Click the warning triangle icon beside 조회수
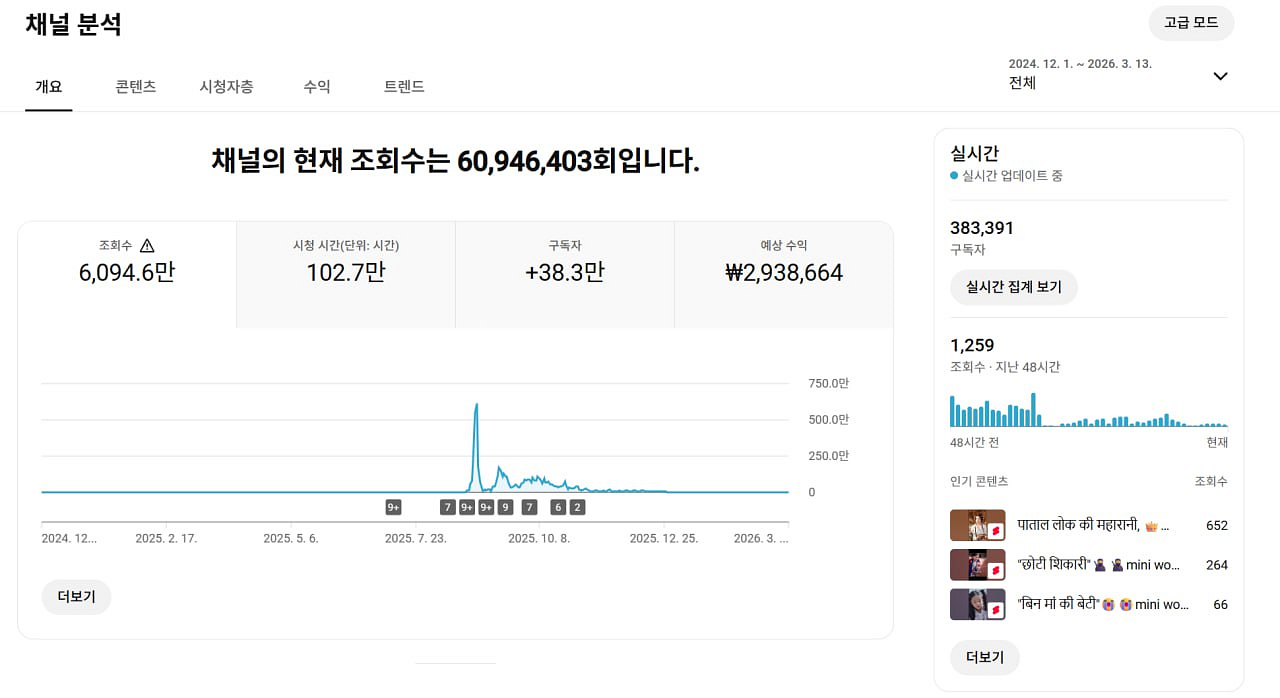1280x698 pixels. tap(147, 246)
